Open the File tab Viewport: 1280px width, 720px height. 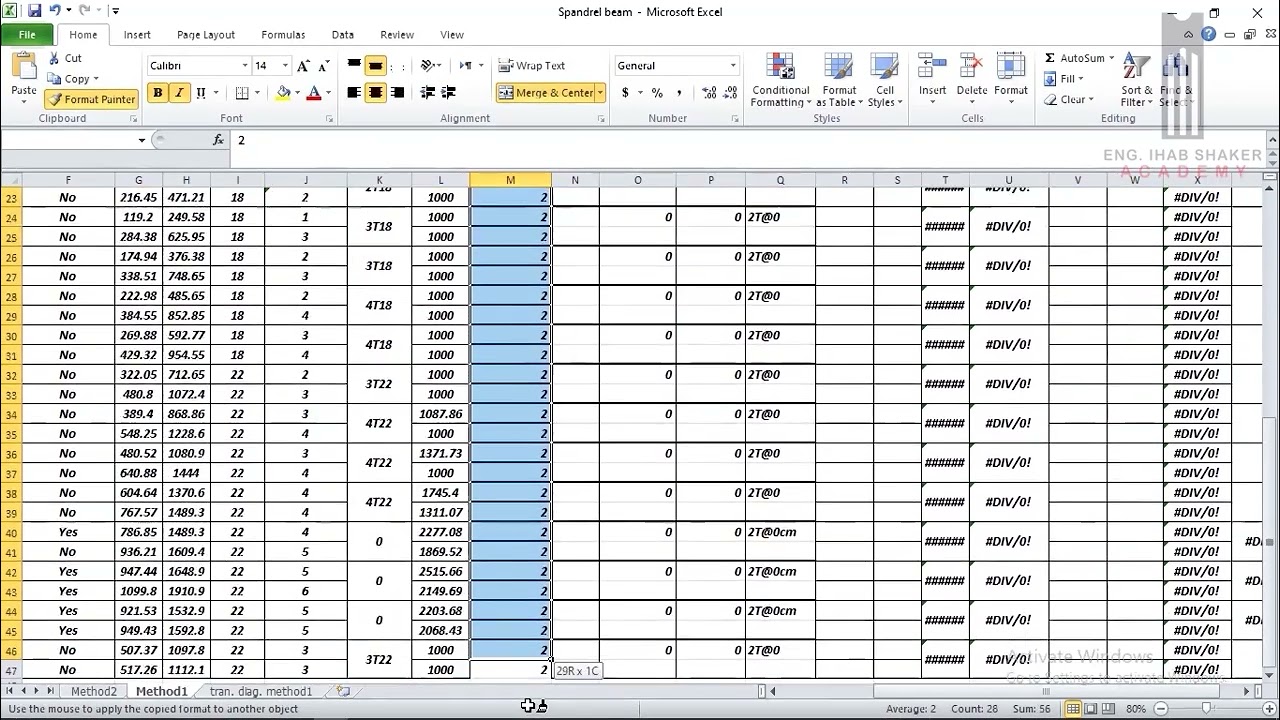point(27,35)
